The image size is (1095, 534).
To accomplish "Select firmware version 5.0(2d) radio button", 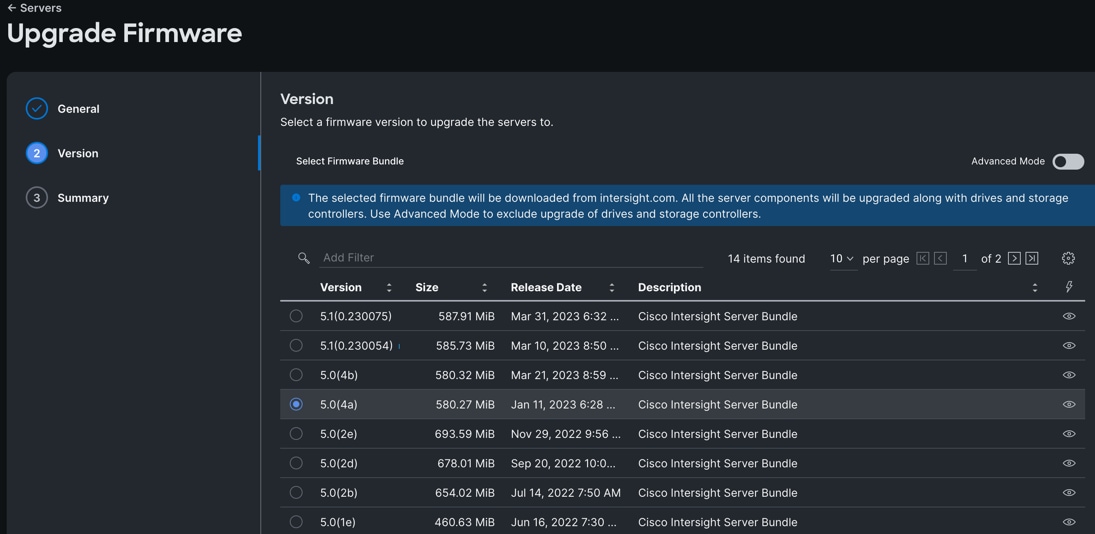I will point(296,463).
